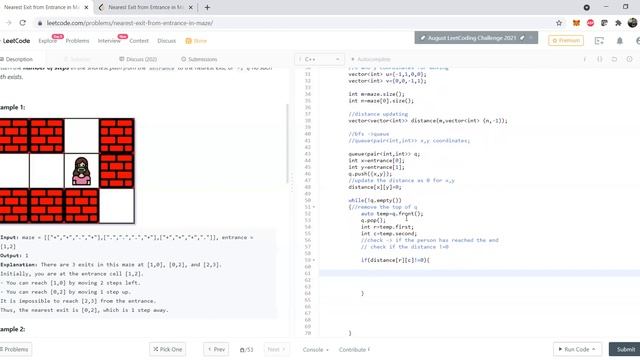This screenshot has width=640, height=360.
Task: Open the red adblock extension icon
Action: pos(590,23)
